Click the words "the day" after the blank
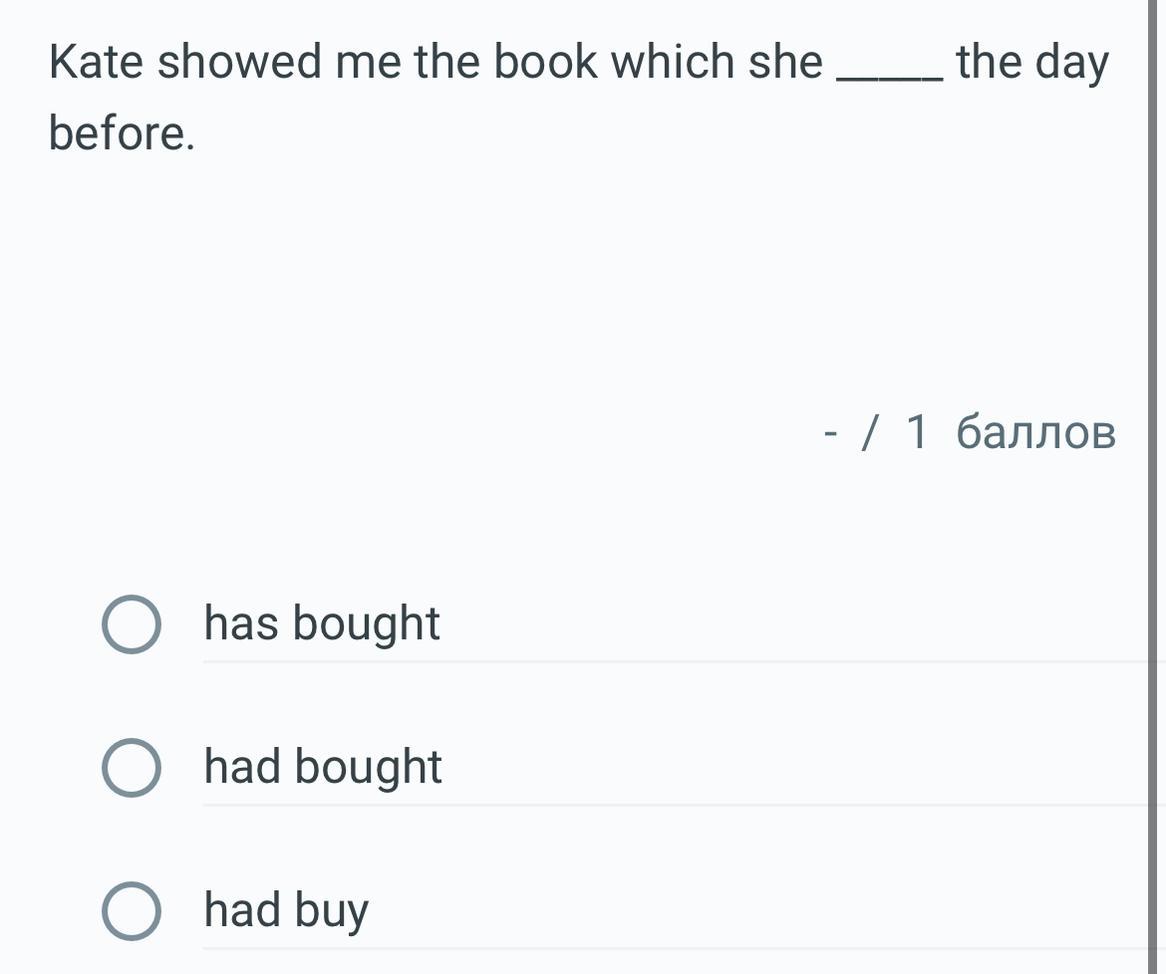This screenshot has width=1166, height=974. point(1032,63)
